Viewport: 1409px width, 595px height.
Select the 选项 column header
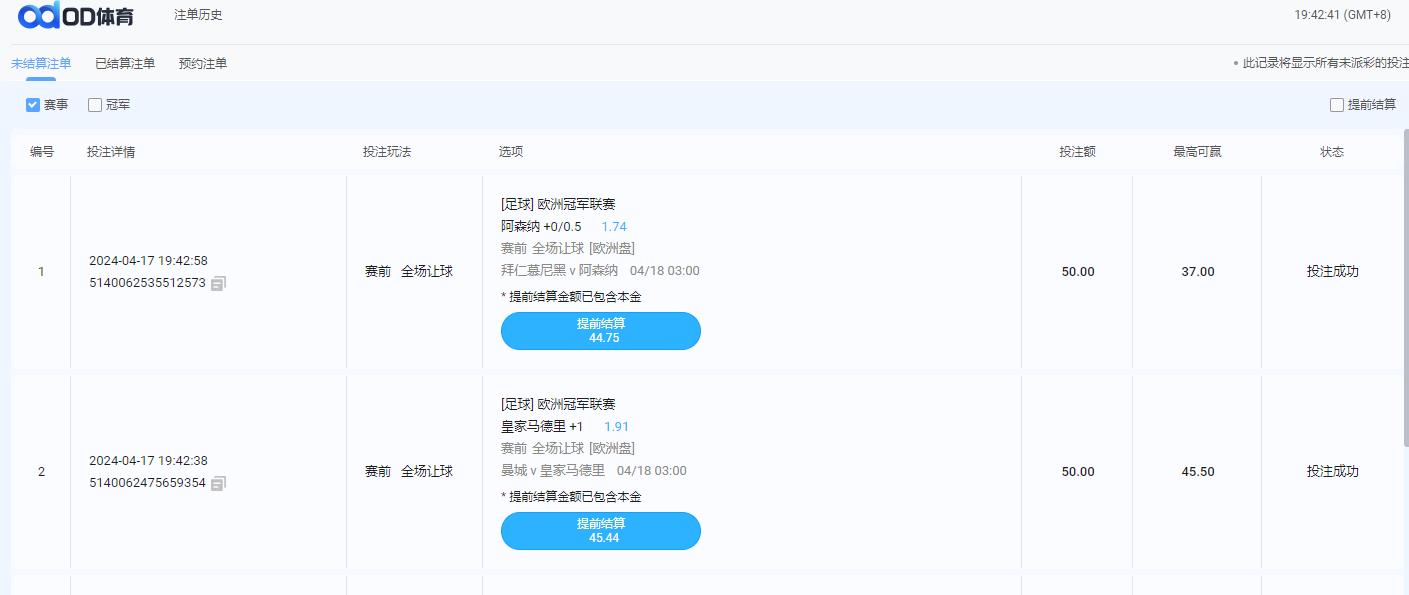(511, 152)
